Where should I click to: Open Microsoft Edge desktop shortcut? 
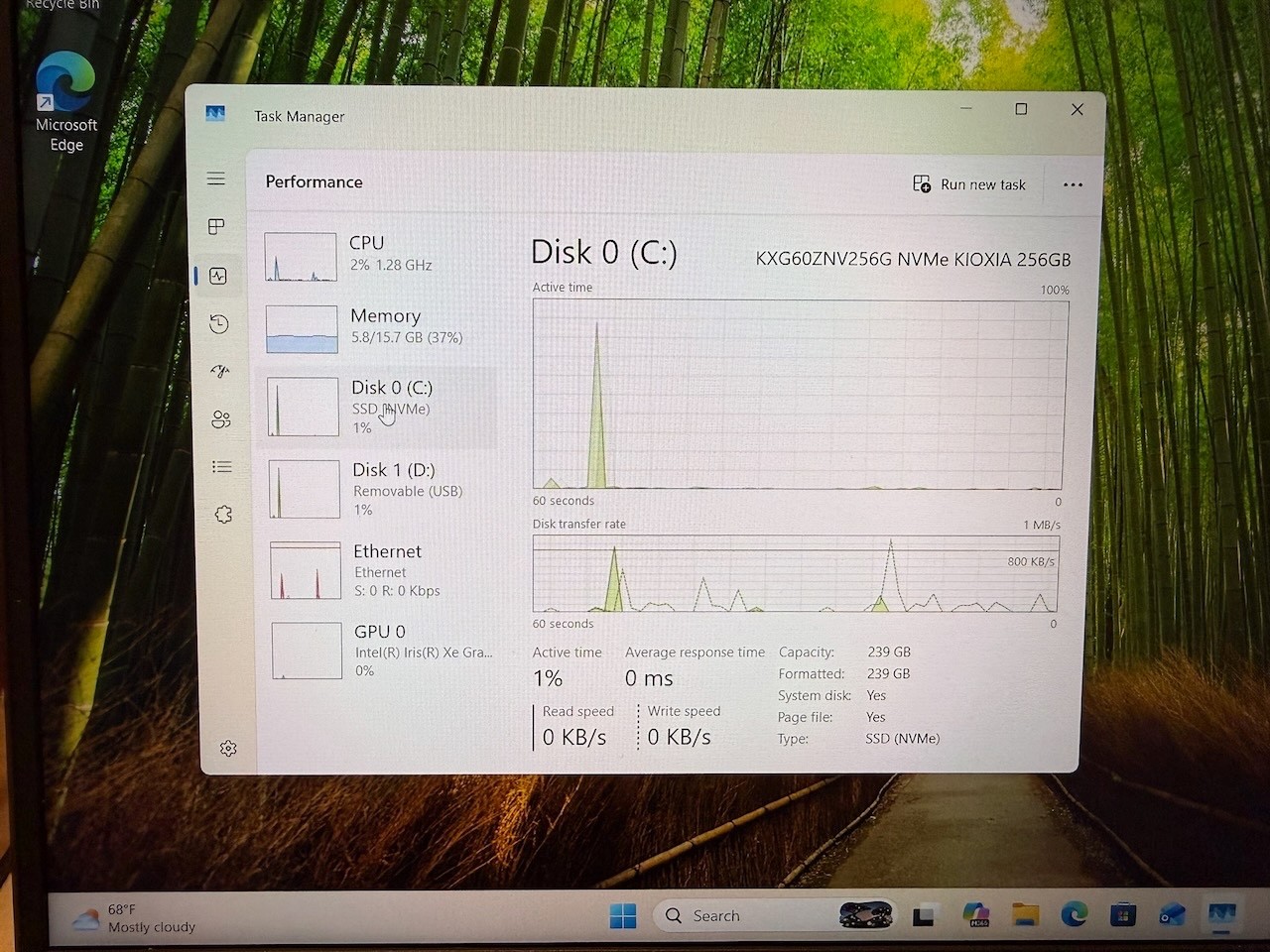click(65, 102)
